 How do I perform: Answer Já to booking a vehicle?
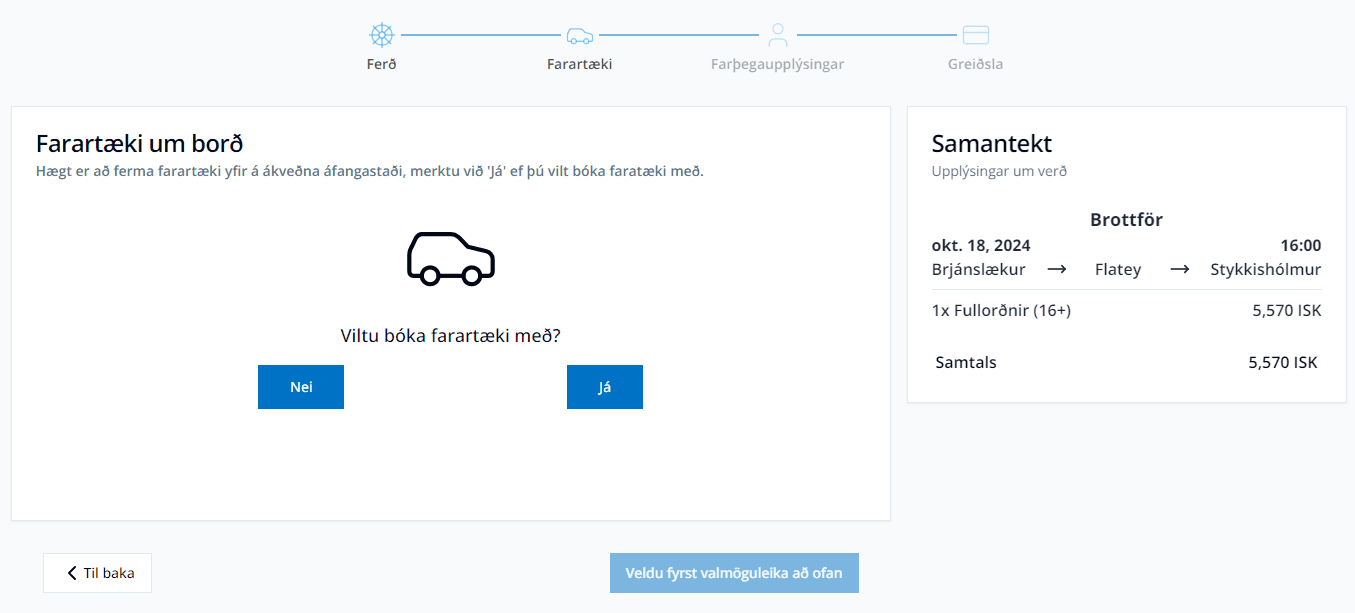click(604, 387)
